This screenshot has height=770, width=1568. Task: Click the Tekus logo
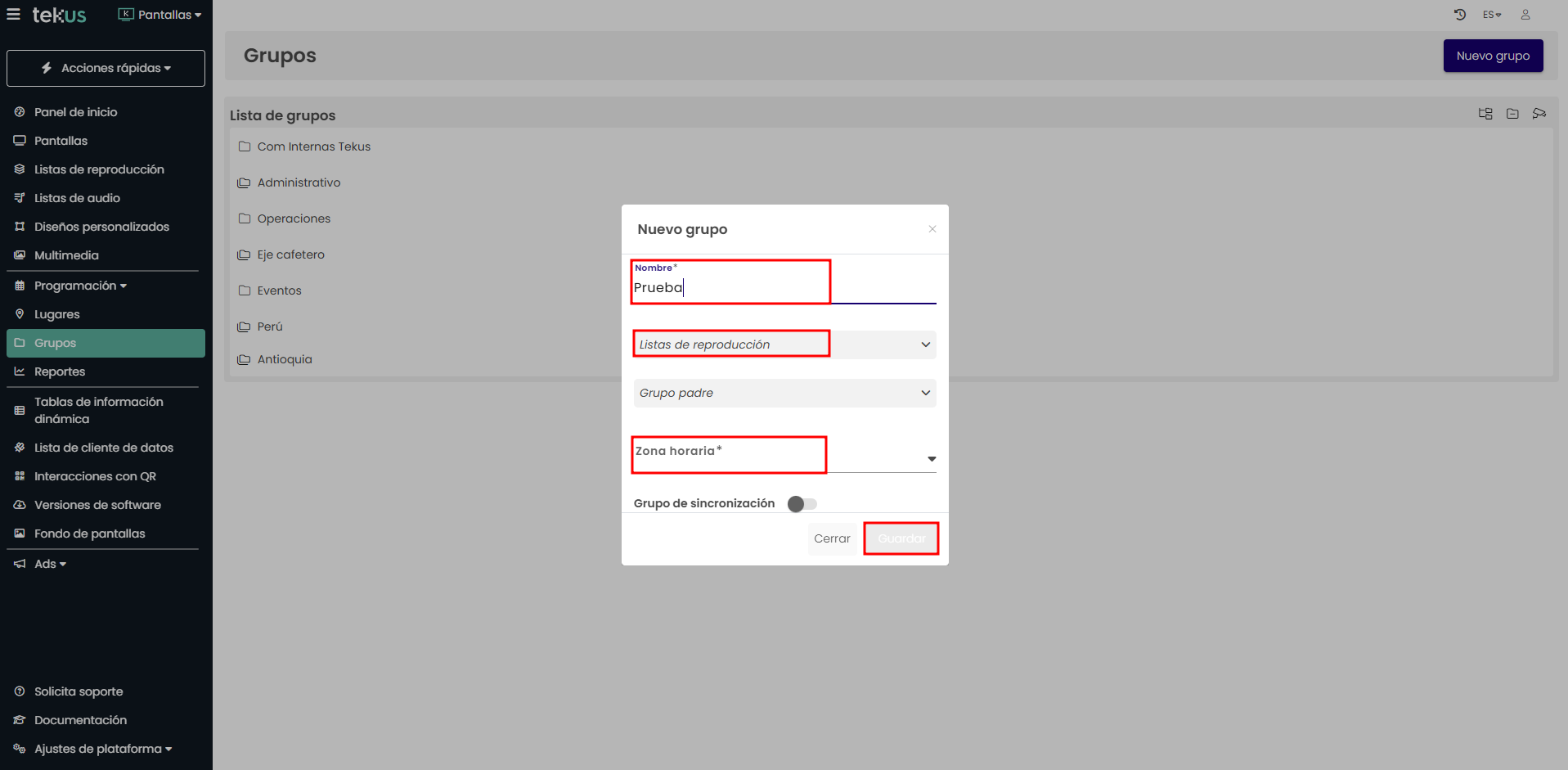59,15
